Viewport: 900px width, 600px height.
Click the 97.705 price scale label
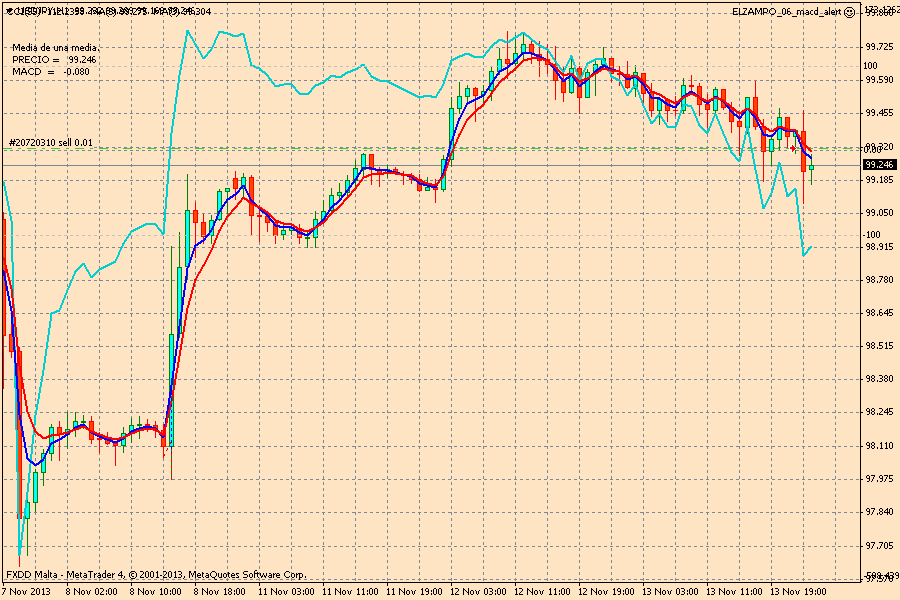pyautogui.click(x=879, y=545)
